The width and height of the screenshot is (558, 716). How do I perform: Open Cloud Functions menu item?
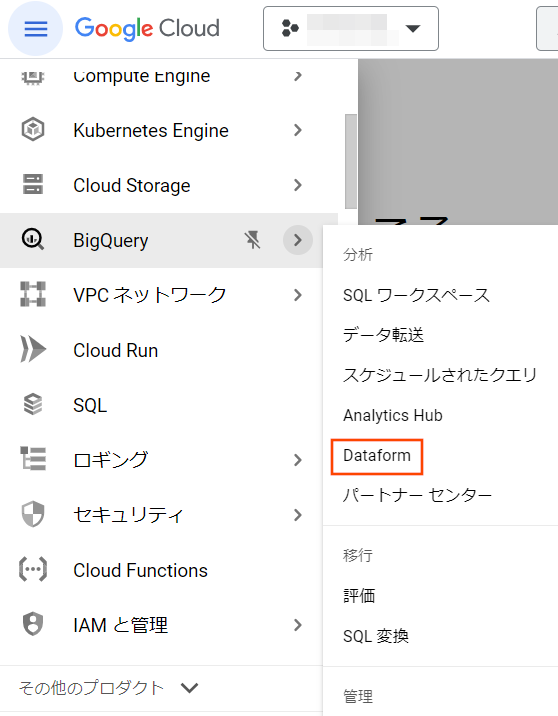141,570
